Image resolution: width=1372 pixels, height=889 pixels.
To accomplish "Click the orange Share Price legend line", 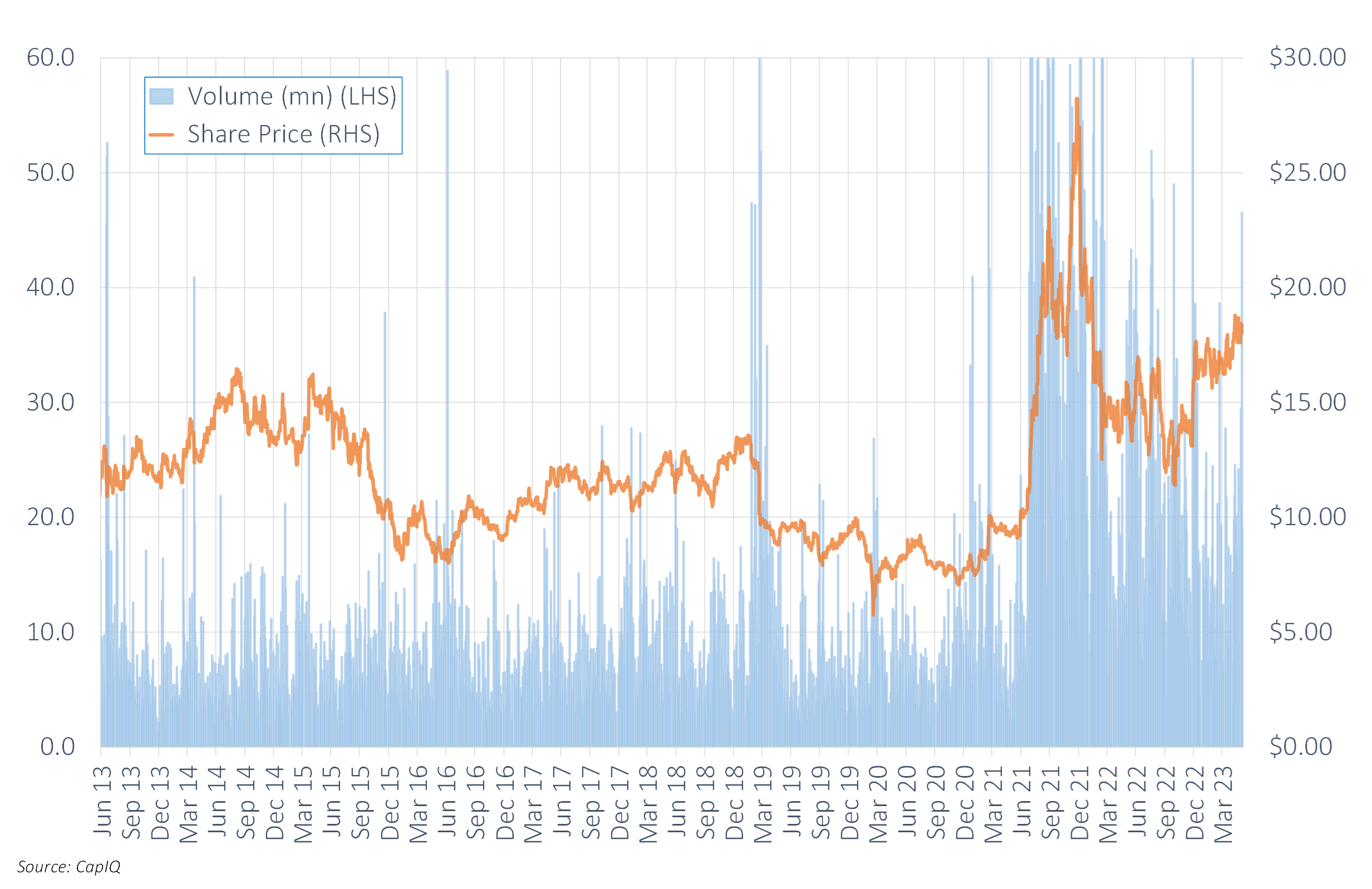I will click(161, 135).
